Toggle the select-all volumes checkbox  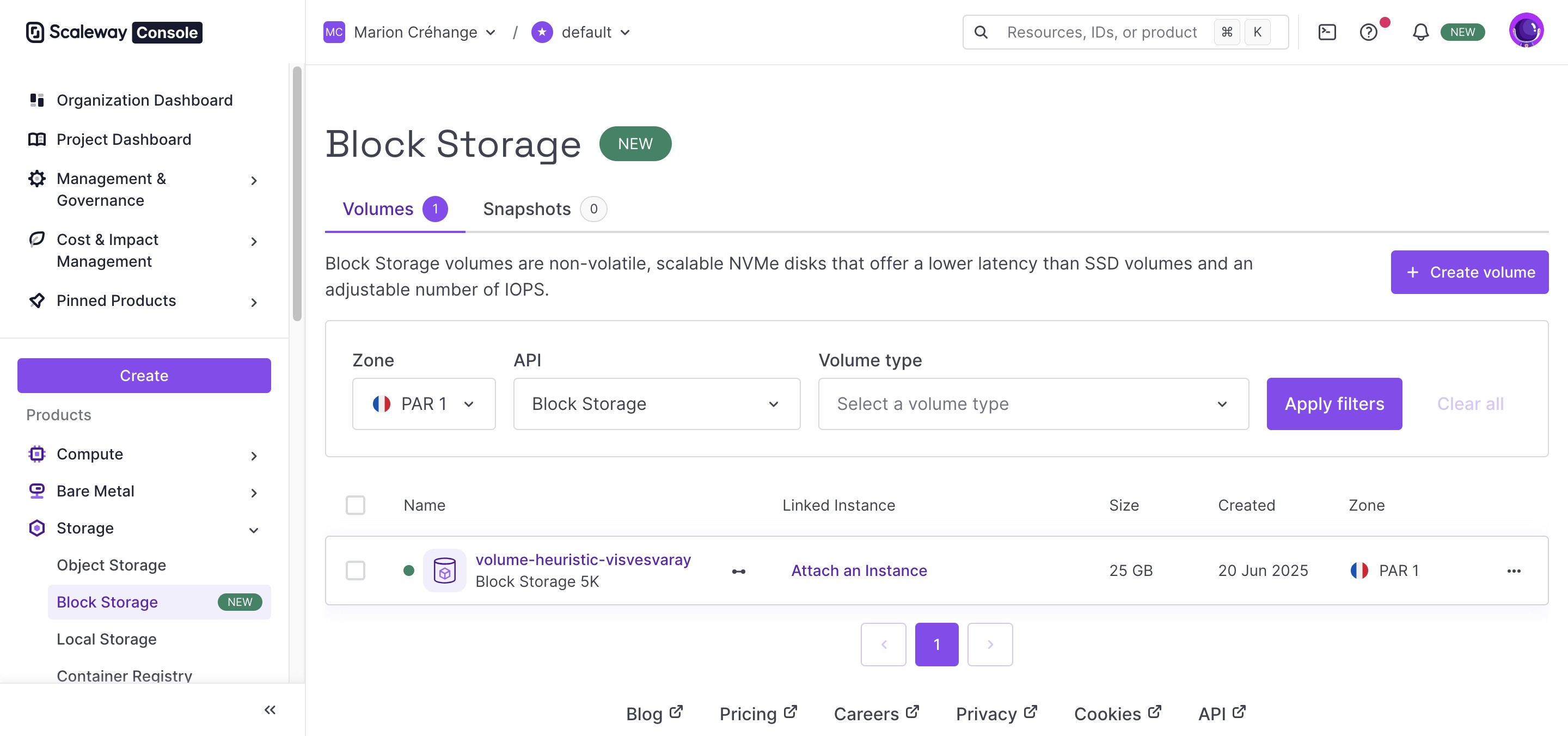click(356, 505)
